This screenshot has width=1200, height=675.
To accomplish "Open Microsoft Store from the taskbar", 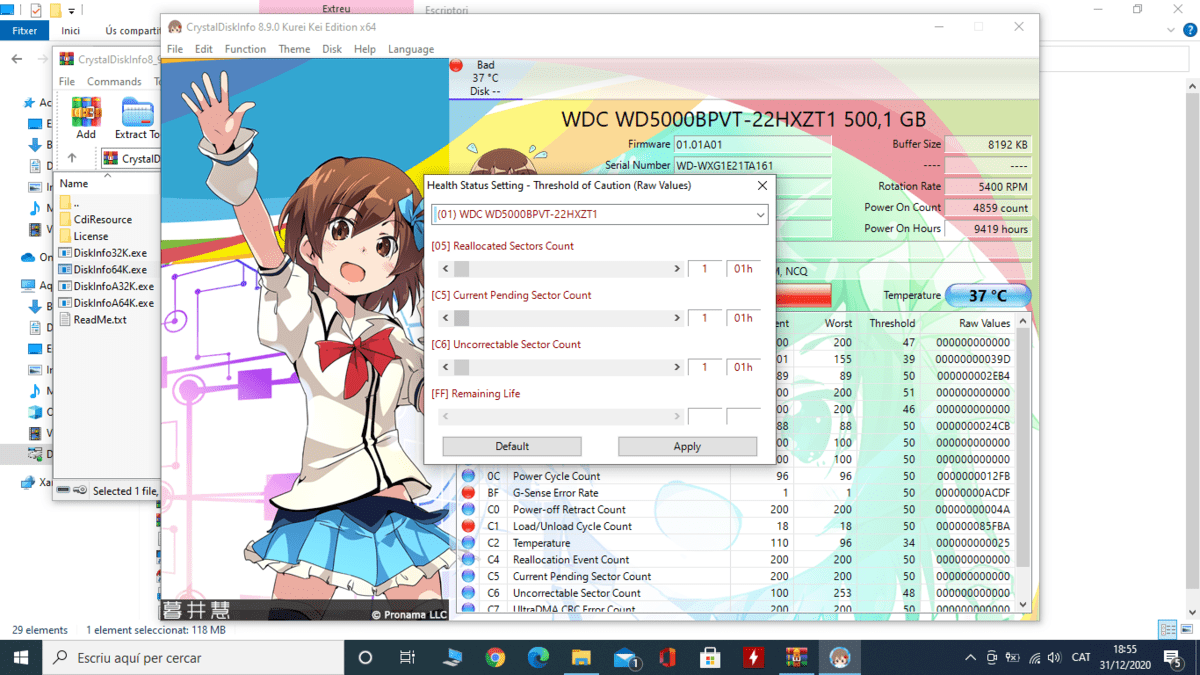I will click(710, 658).
